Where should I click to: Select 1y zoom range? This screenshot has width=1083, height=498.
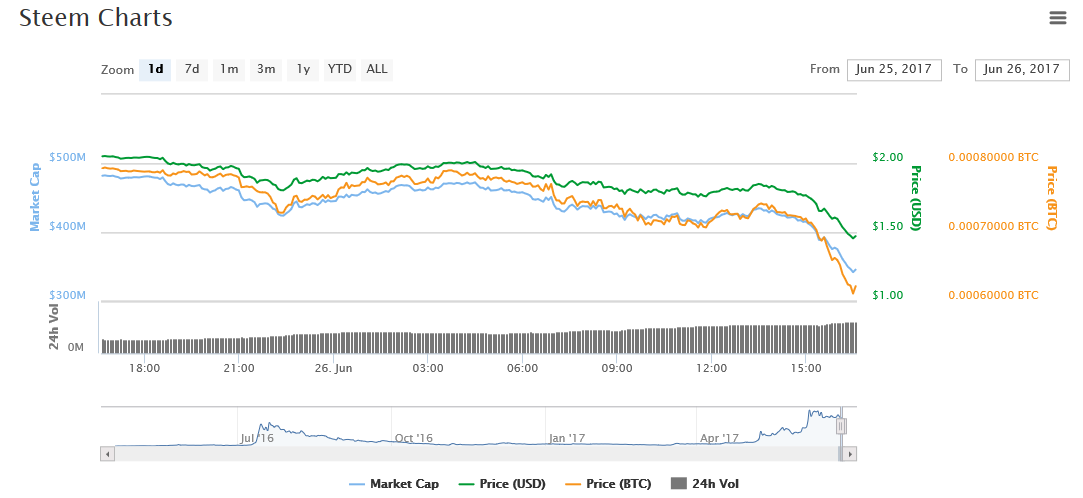(x=303, y=69)
